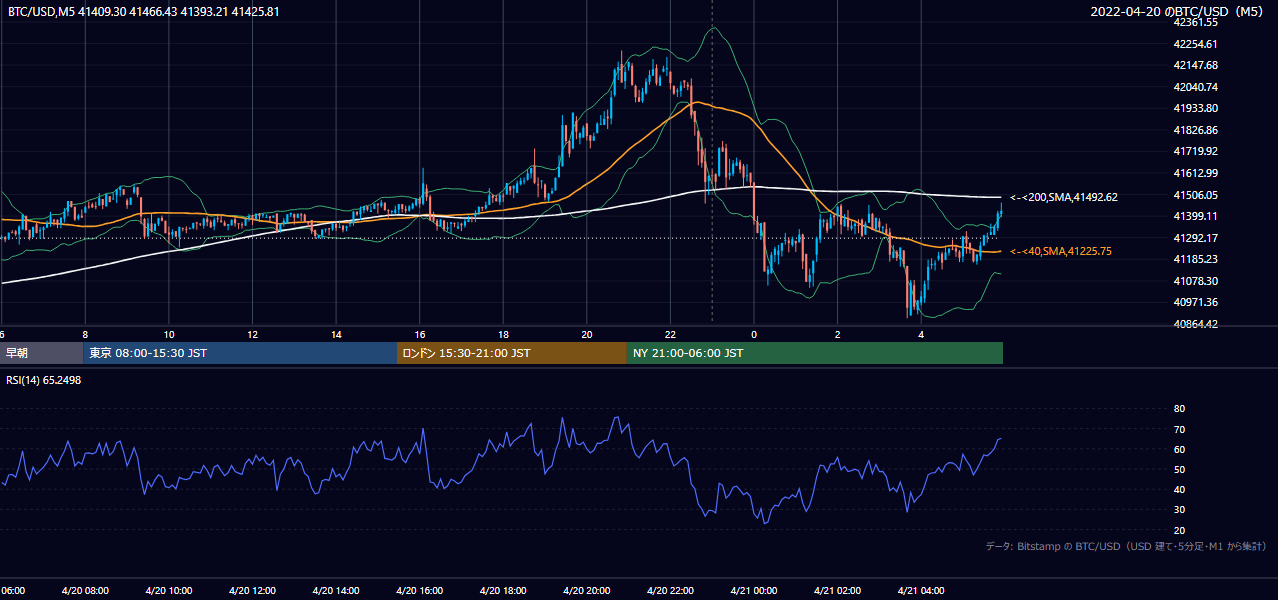Click the 4/20 20:00 date axis label

click(x=587, y=591)
